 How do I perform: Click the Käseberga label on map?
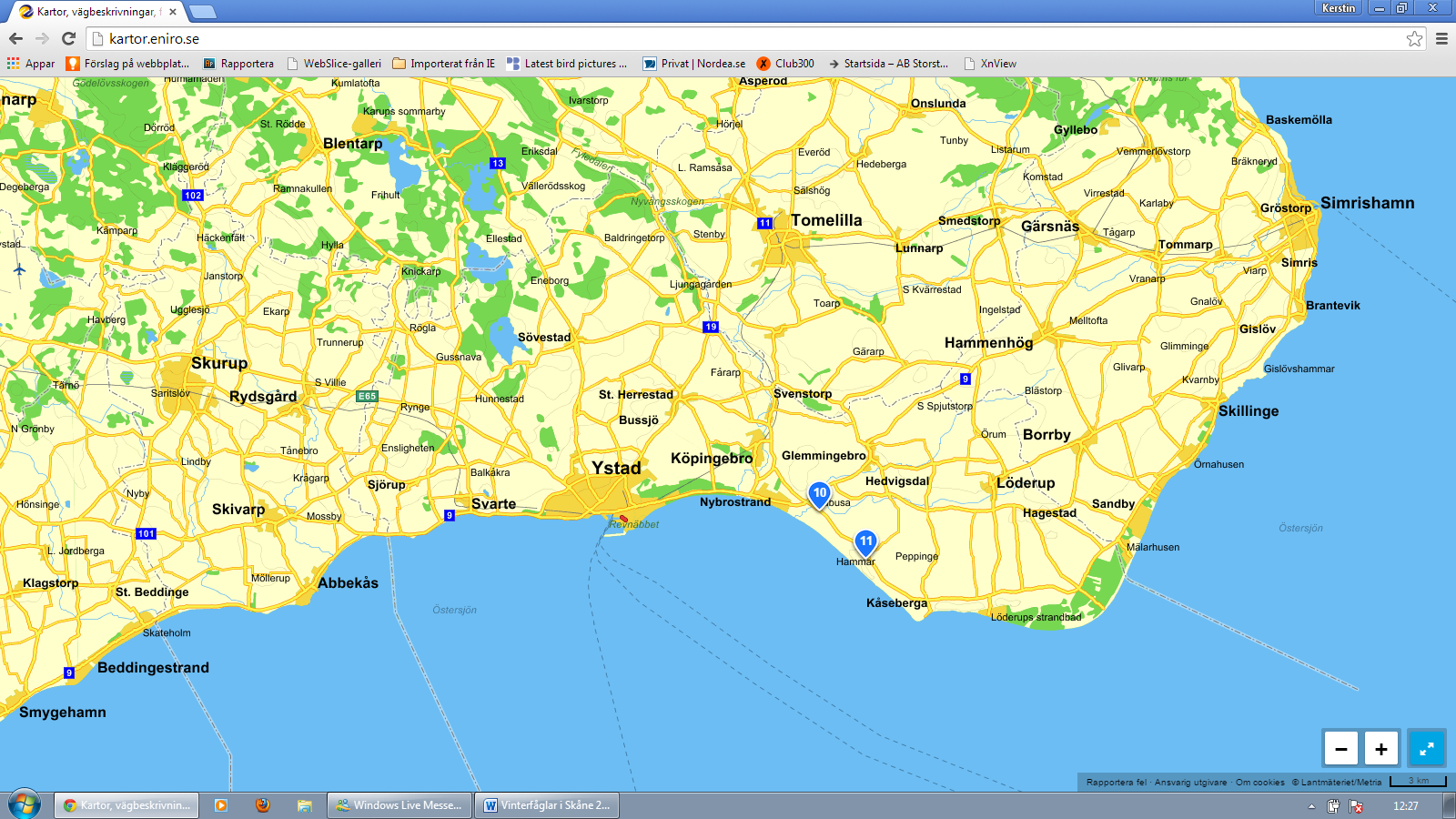[x=896, y=602]
